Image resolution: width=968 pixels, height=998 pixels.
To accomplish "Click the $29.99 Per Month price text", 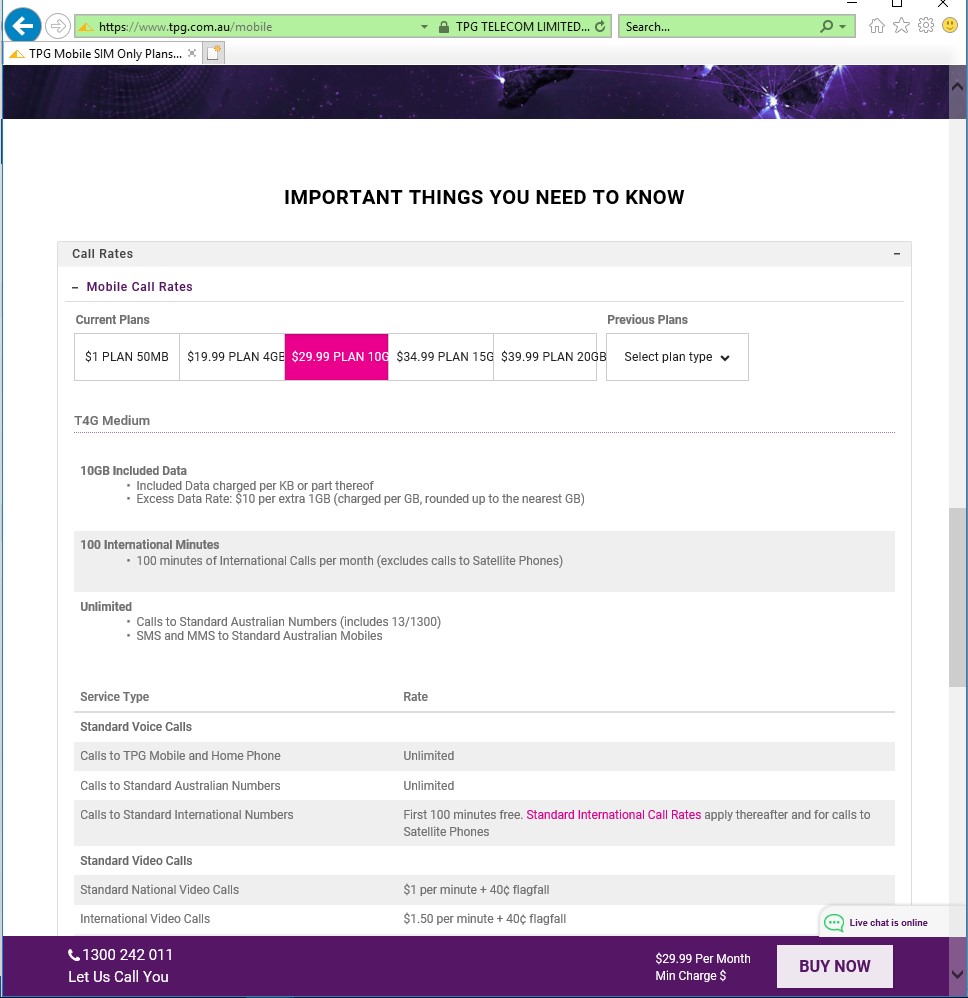I will click(703, 959).
